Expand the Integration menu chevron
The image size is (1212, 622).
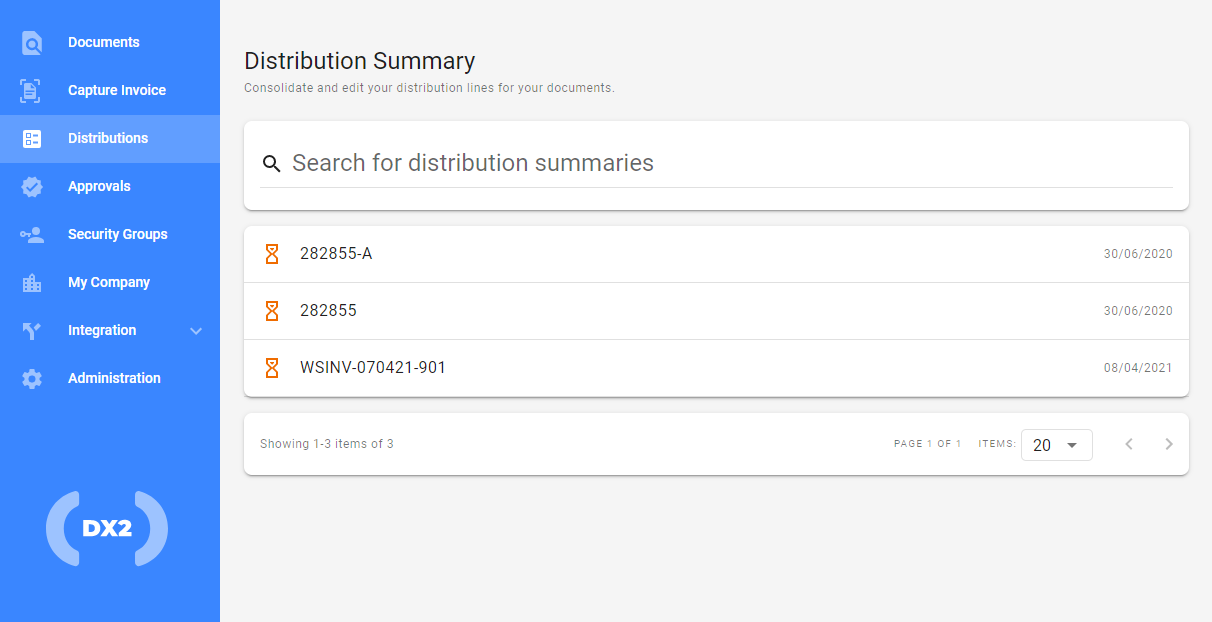tap(196, 330)
